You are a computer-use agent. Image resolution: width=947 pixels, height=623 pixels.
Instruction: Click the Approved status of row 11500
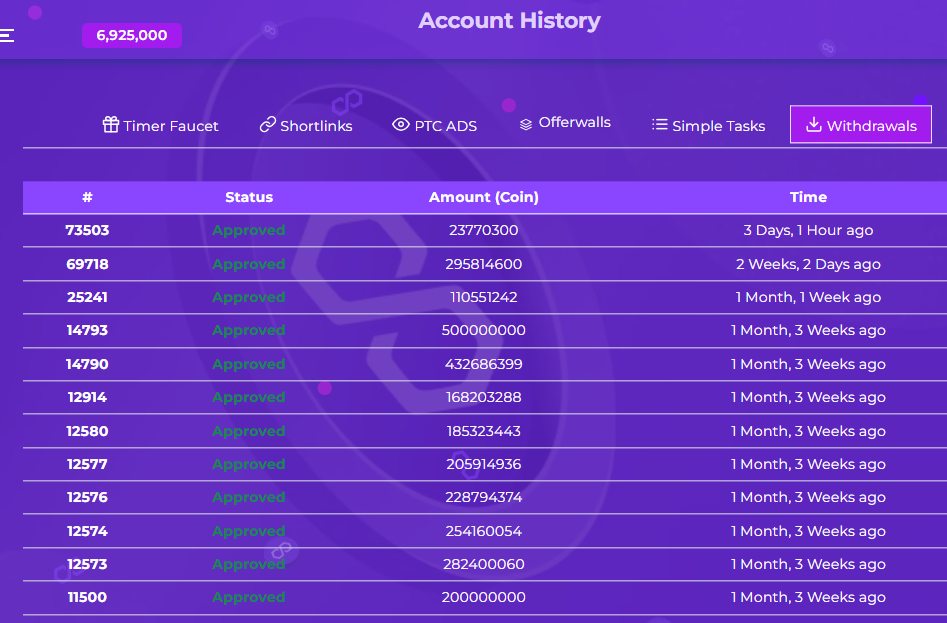[x=249, y=598]
